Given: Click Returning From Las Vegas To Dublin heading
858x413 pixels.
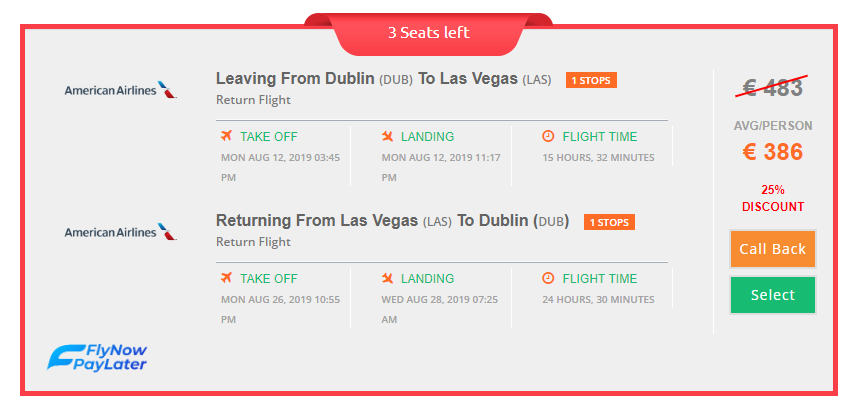Looking at the screenshot, I should tap(393, 221).
